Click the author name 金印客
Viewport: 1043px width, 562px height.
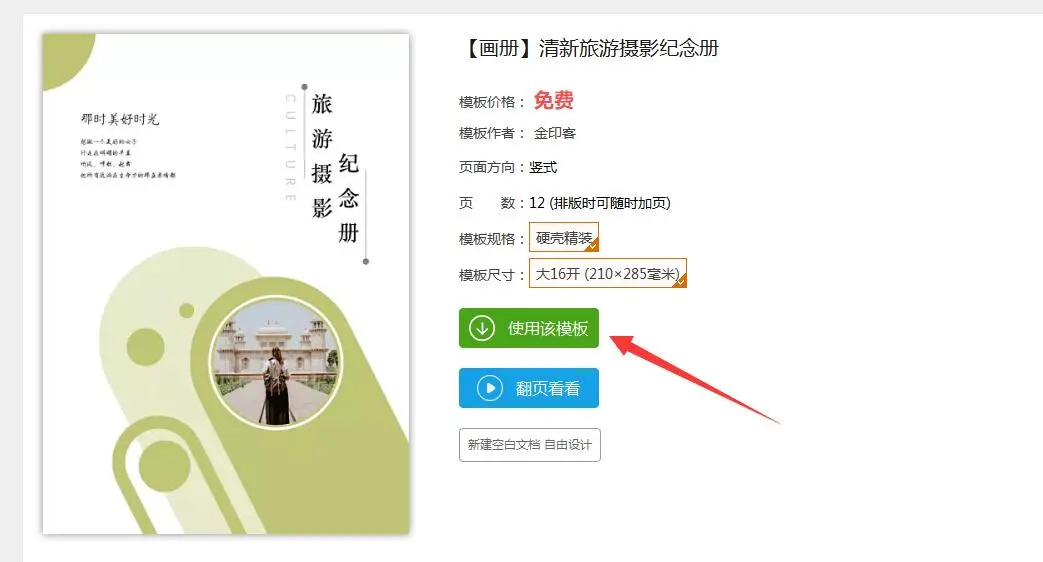coord(555,133)
